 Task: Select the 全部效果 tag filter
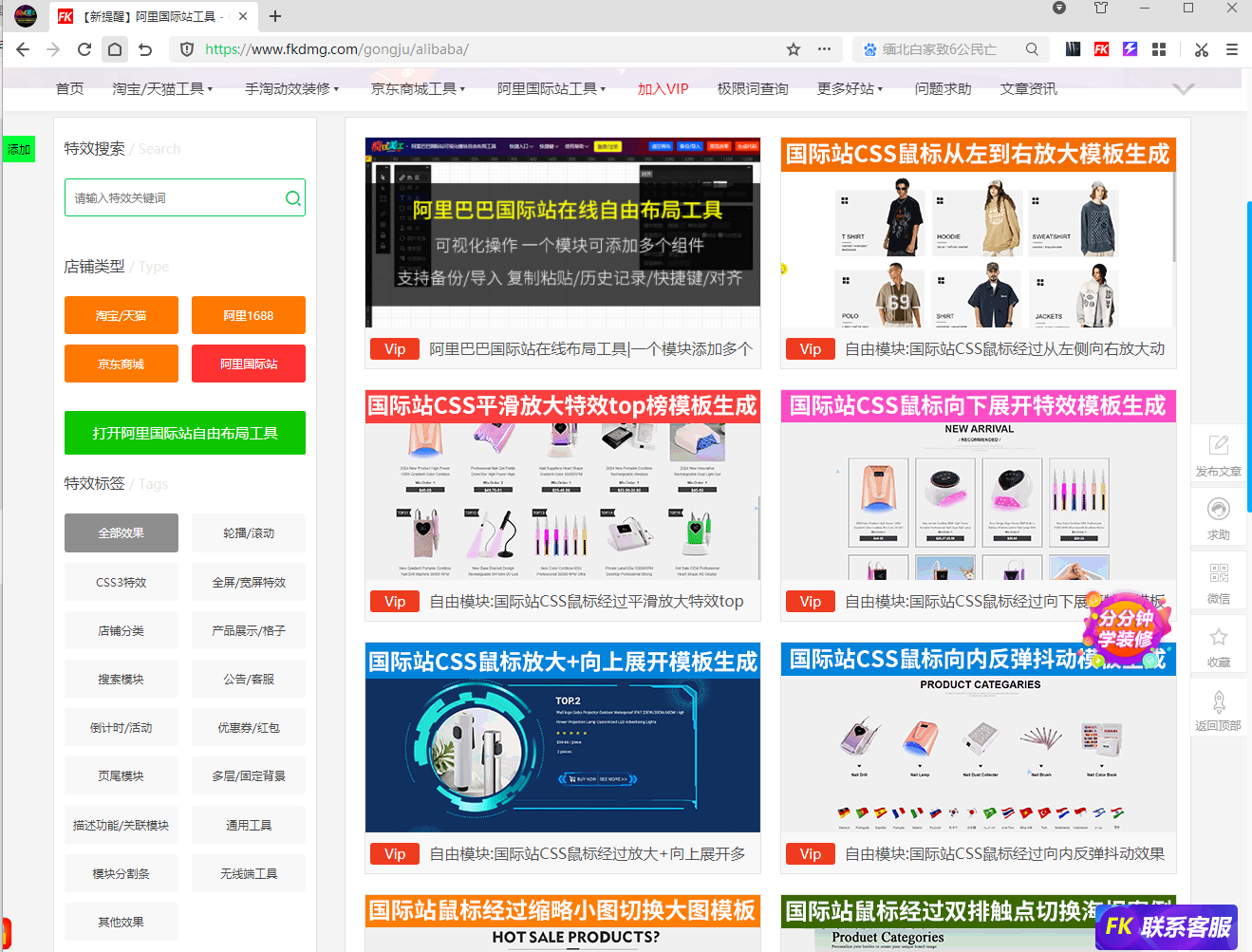click(x=121, y=532)
